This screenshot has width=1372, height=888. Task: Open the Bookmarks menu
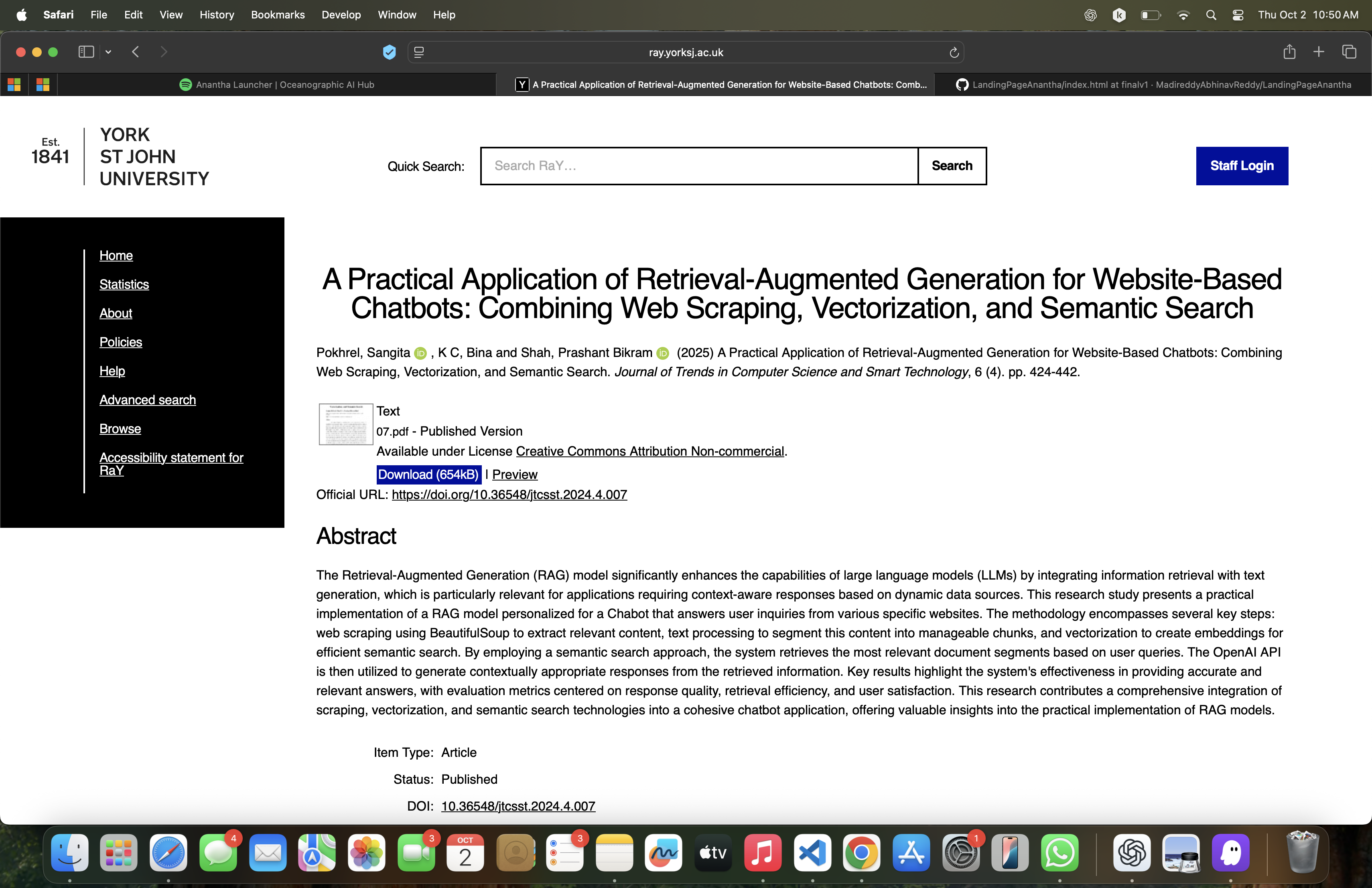click(x=277, y=15)
